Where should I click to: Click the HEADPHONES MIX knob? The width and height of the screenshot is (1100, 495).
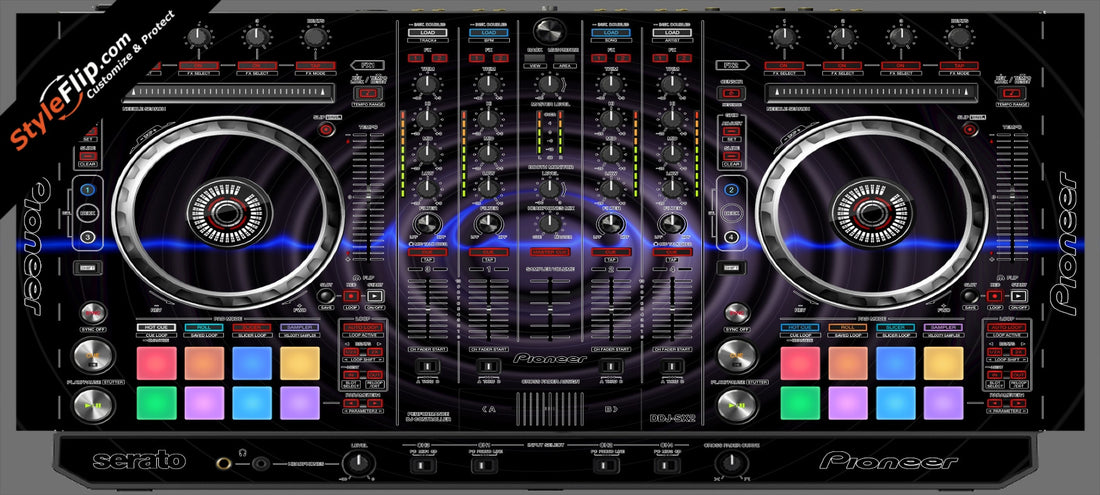coord(549,223)
